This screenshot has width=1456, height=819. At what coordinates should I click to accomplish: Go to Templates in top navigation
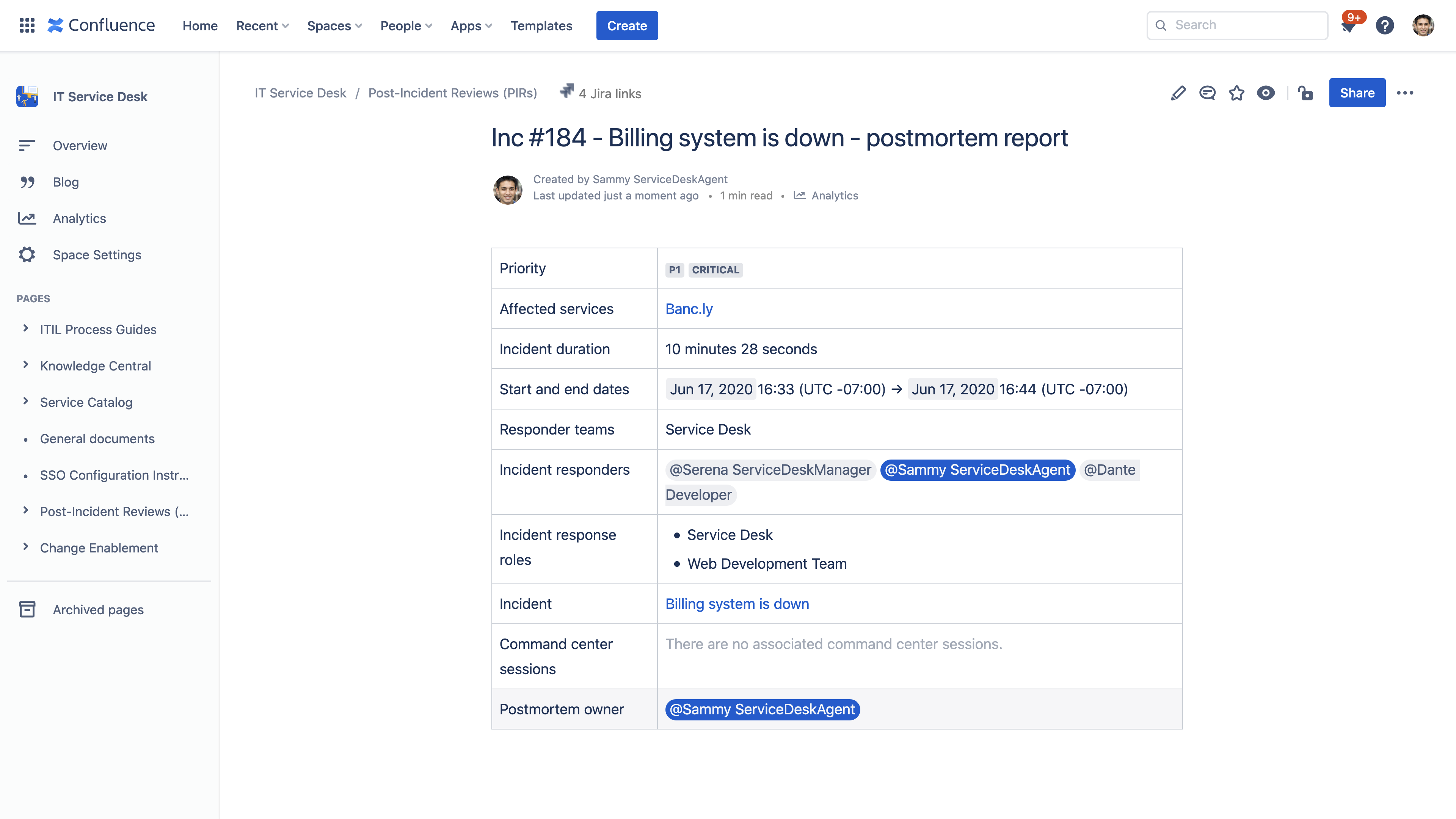click(x=541, y=26)
